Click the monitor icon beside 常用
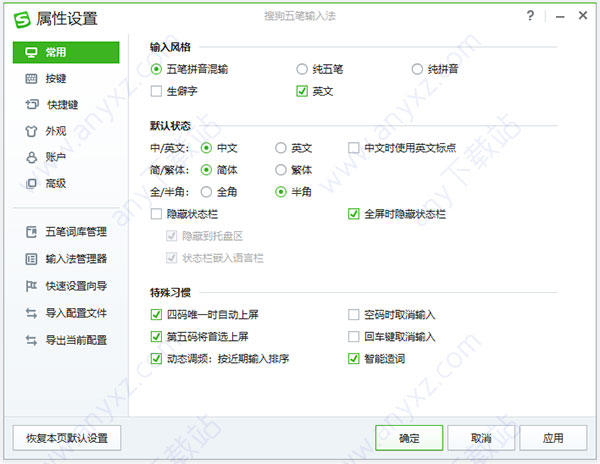600x464 pixels. pos(31,52)
